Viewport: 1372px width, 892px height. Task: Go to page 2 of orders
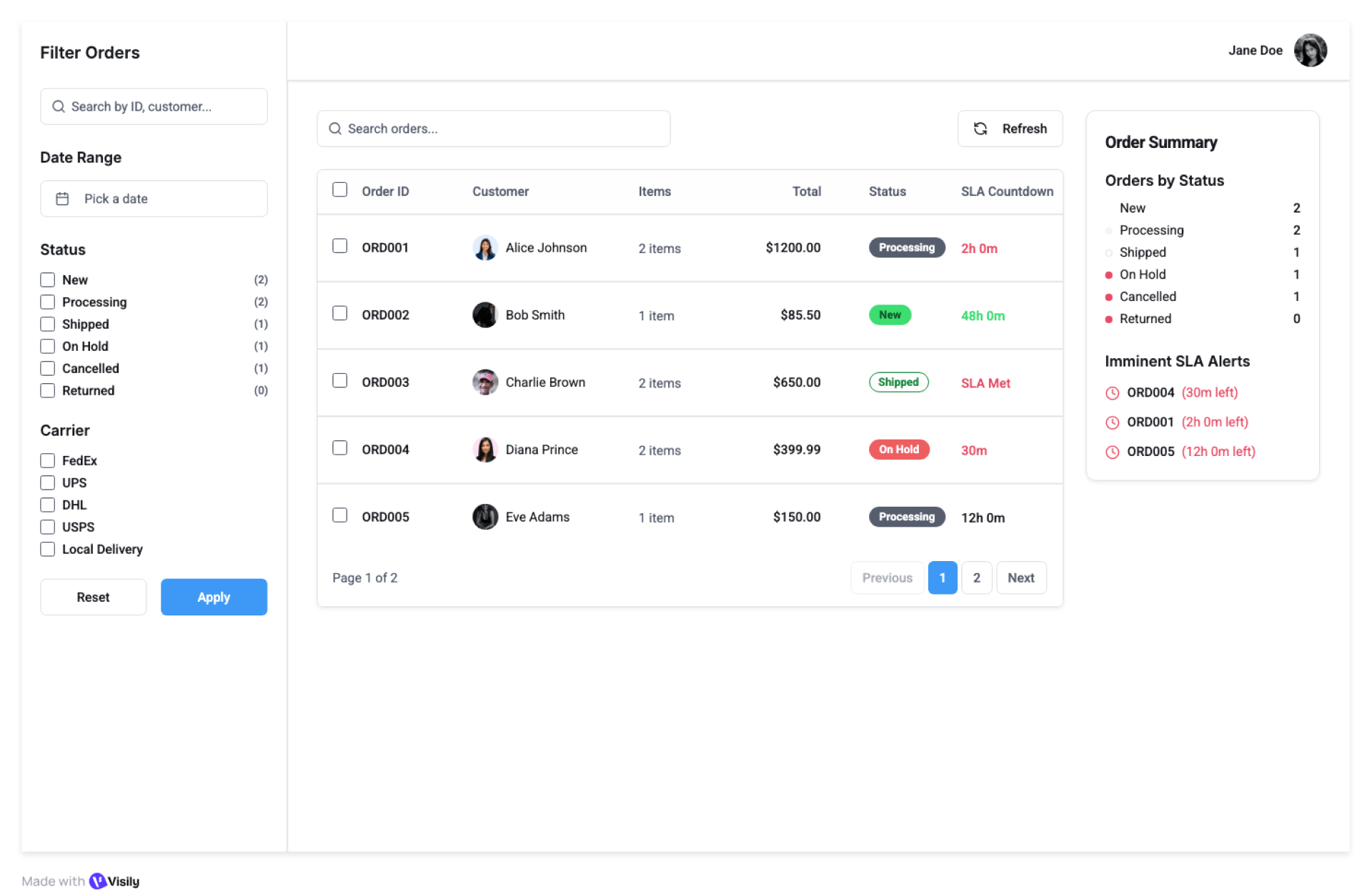[976, 578]
